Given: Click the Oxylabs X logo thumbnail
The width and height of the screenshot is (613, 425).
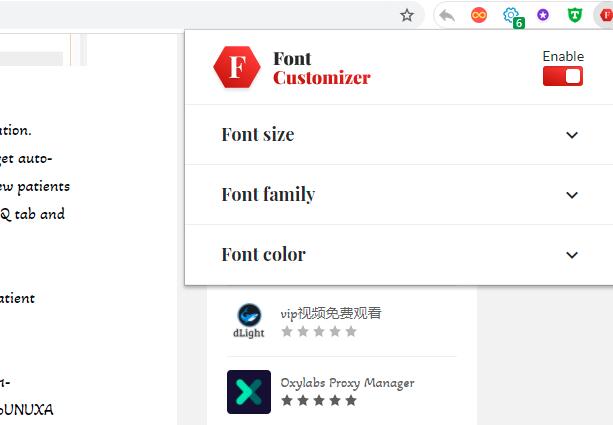Looking at the screenshot, I should coord(249,391).
